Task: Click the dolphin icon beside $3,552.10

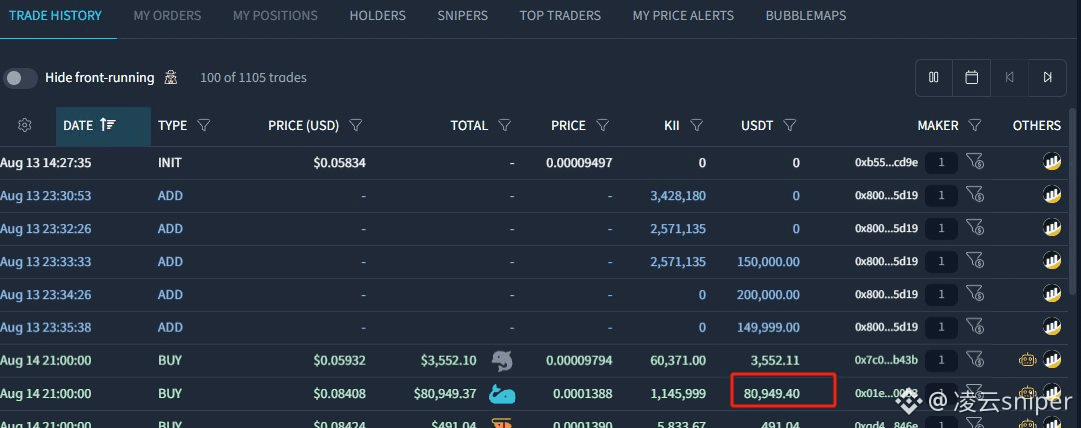Action: click(503, 360)
